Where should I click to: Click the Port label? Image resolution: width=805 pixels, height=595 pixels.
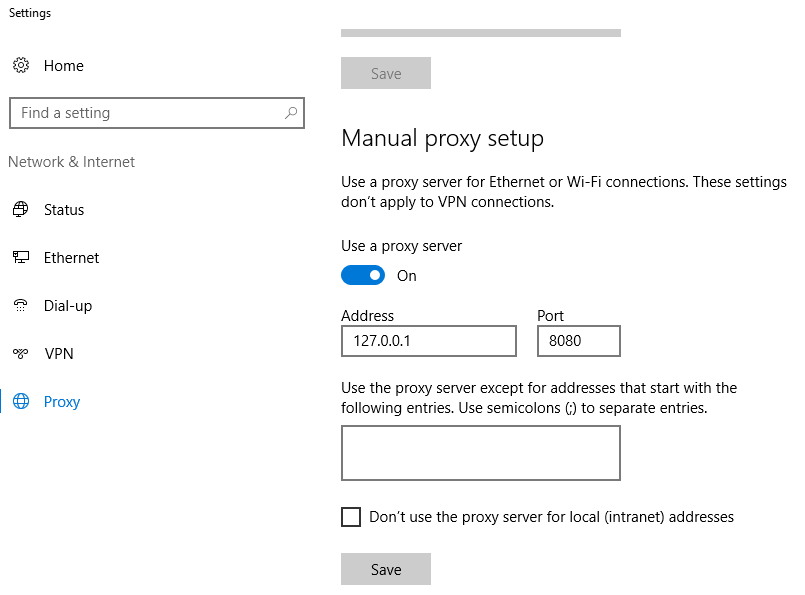(550, 315)
